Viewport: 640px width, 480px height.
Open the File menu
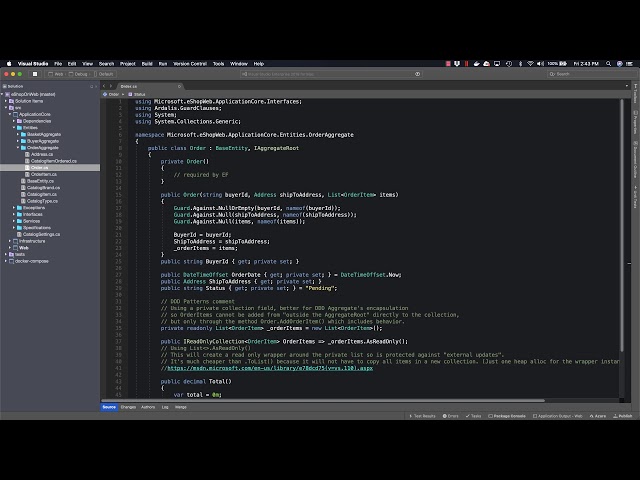coord(58,64)
